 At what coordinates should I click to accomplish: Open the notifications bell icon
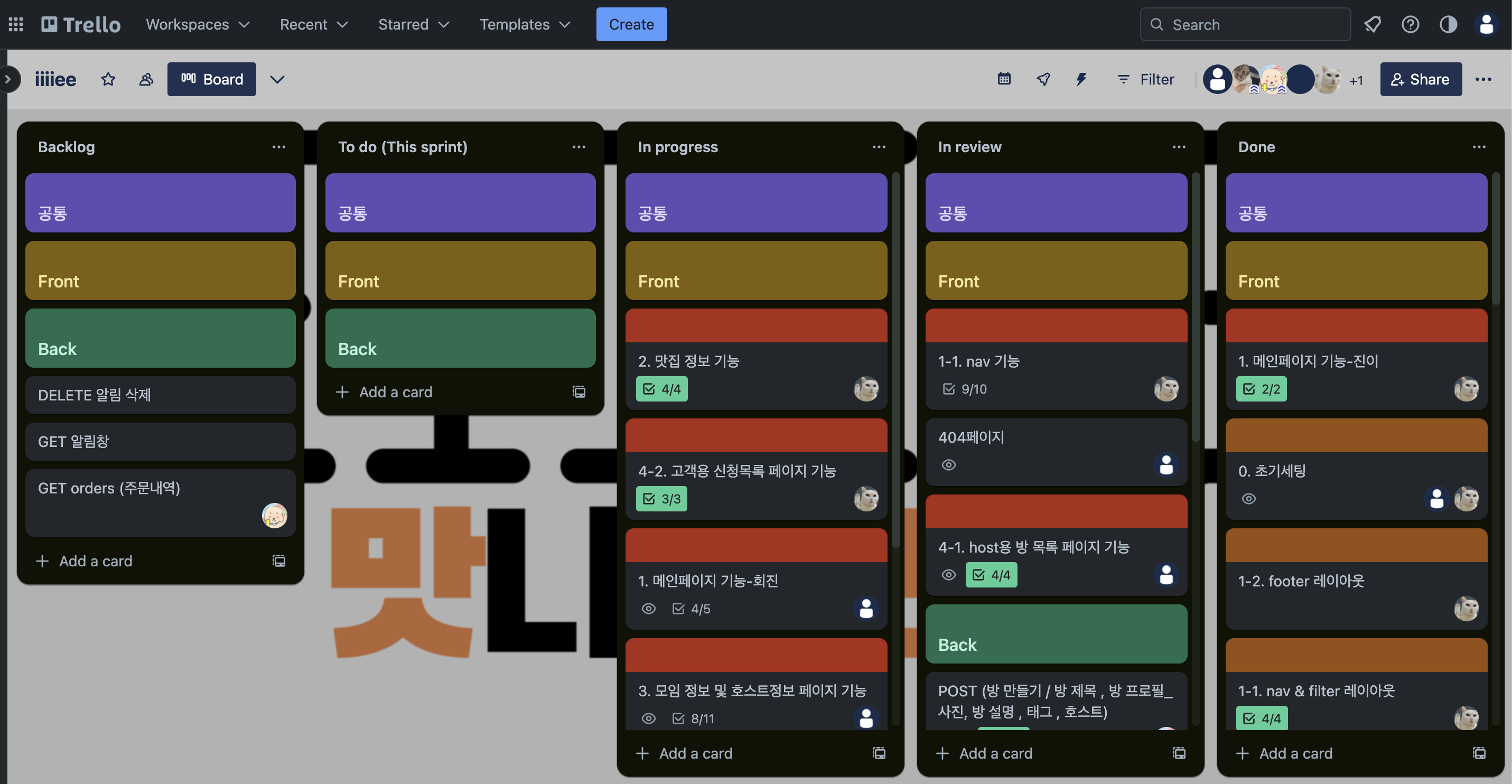click(x=1371, y=25)
